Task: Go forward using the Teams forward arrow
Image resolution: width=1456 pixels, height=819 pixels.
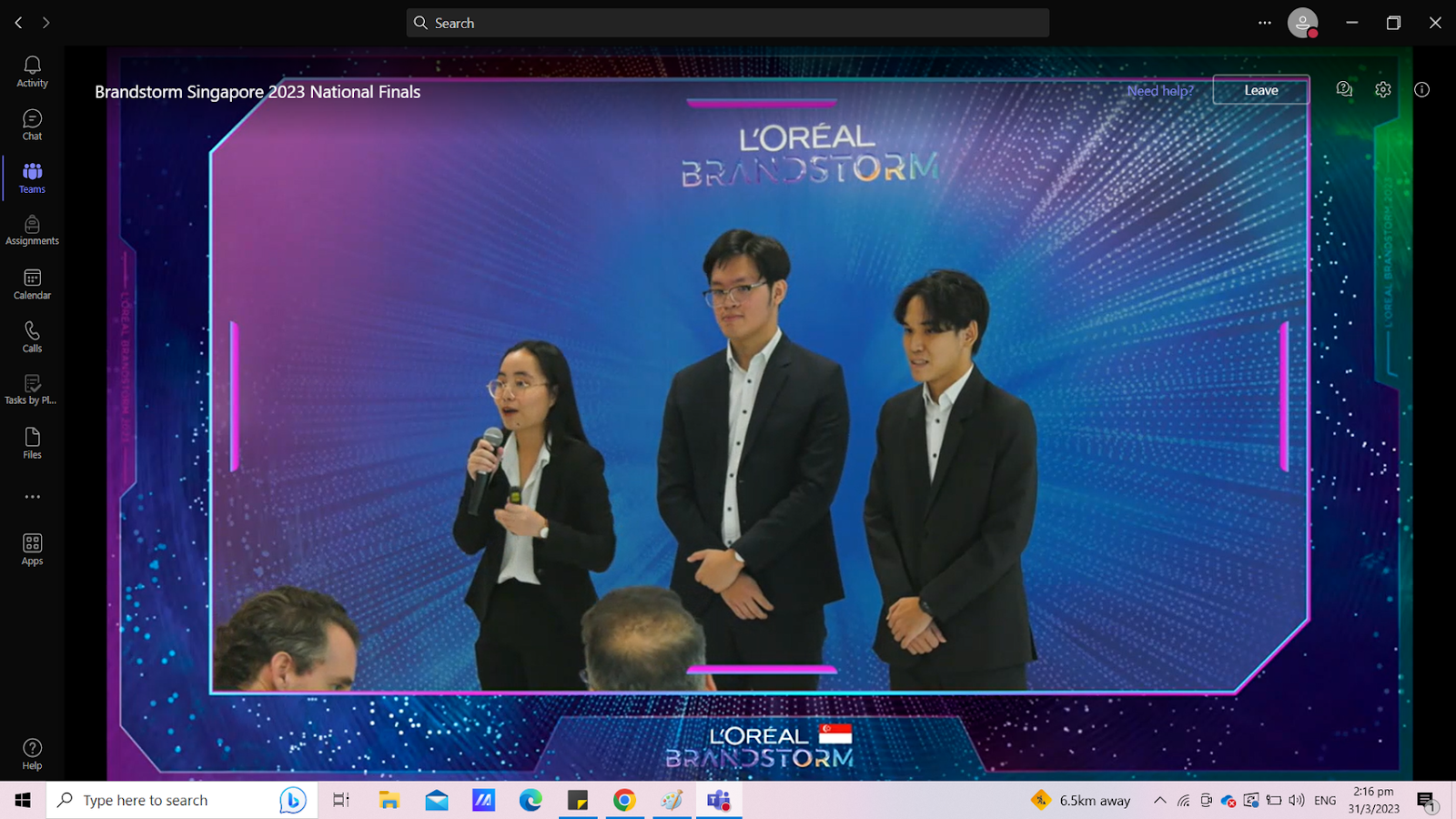Action: [45, 23]
